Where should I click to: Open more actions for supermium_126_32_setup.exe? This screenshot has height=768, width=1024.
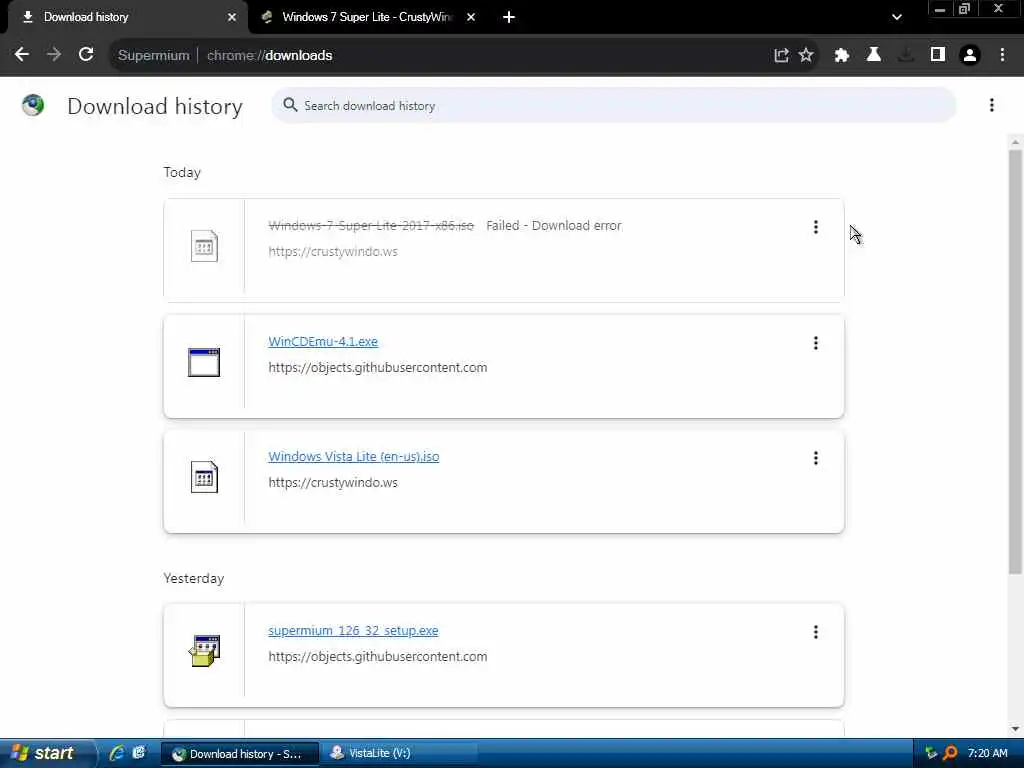(816, 632)
